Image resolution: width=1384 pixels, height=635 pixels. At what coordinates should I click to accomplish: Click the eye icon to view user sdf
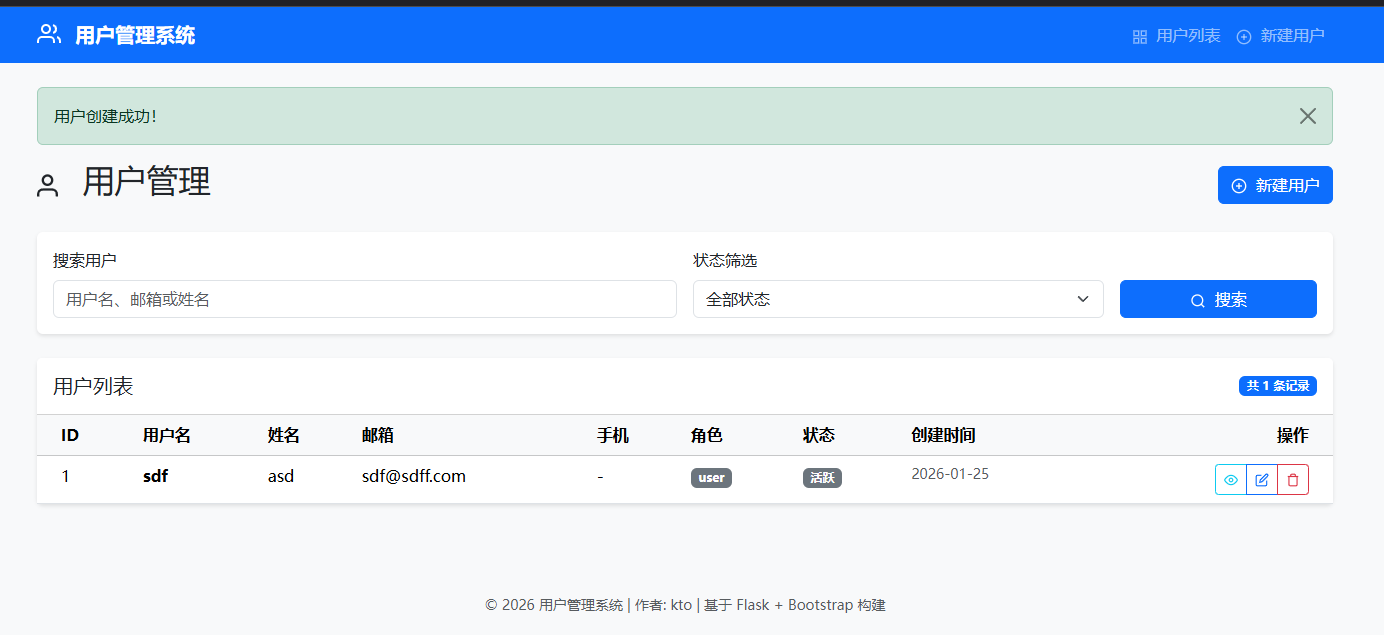[1230, 479]
